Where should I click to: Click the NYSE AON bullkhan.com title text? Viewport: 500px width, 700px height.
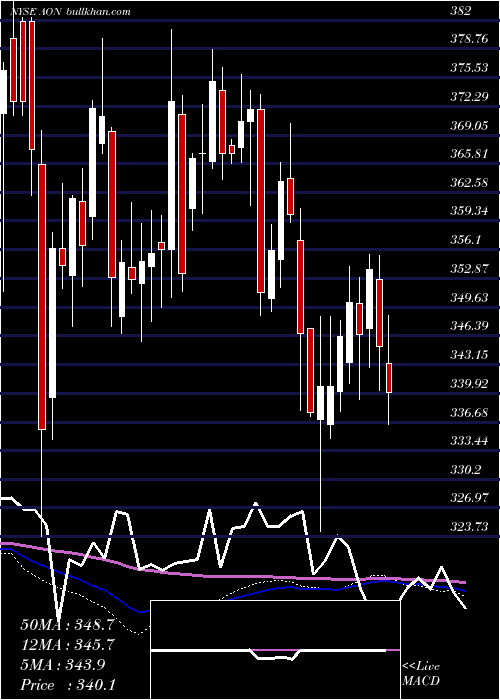tap(71, 12)
